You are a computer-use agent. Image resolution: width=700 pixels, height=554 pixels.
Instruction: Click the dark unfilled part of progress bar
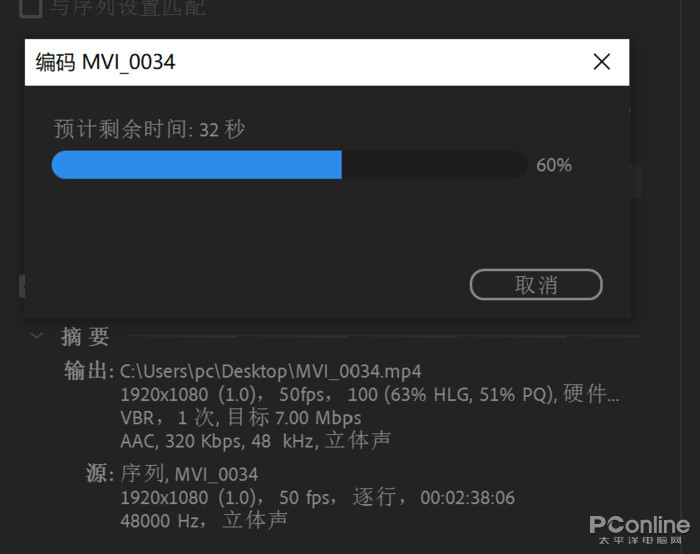click(x=434, y=165)
